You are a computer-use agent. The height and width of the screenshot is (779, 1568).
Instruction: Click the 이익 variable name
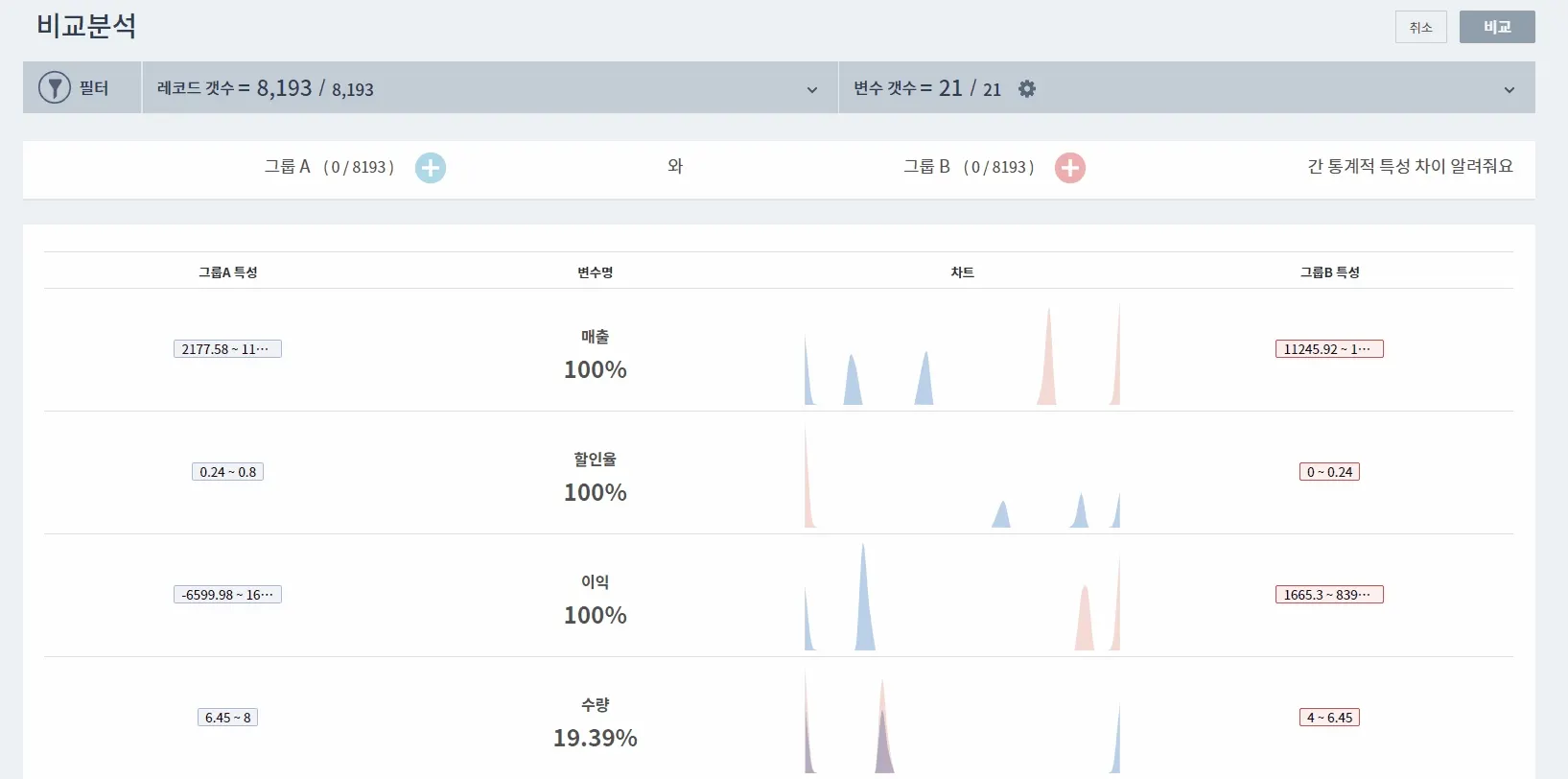[596, 582]
